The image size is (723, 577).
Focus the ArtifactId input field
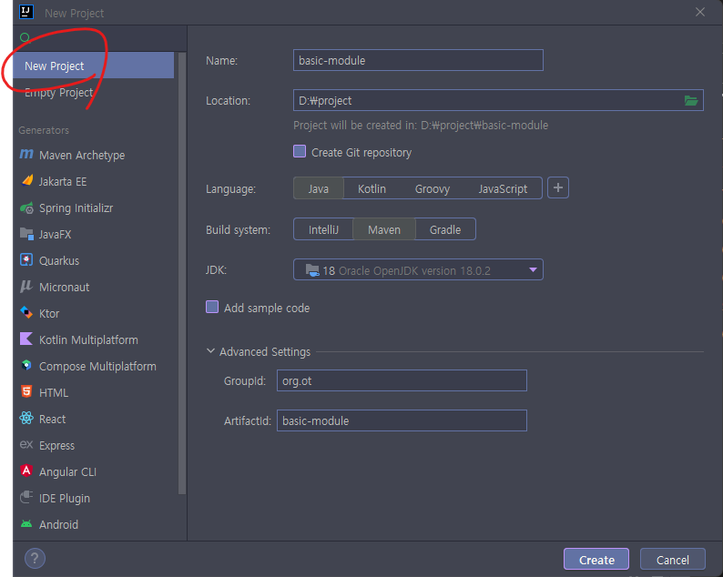(x=402, y=421)
